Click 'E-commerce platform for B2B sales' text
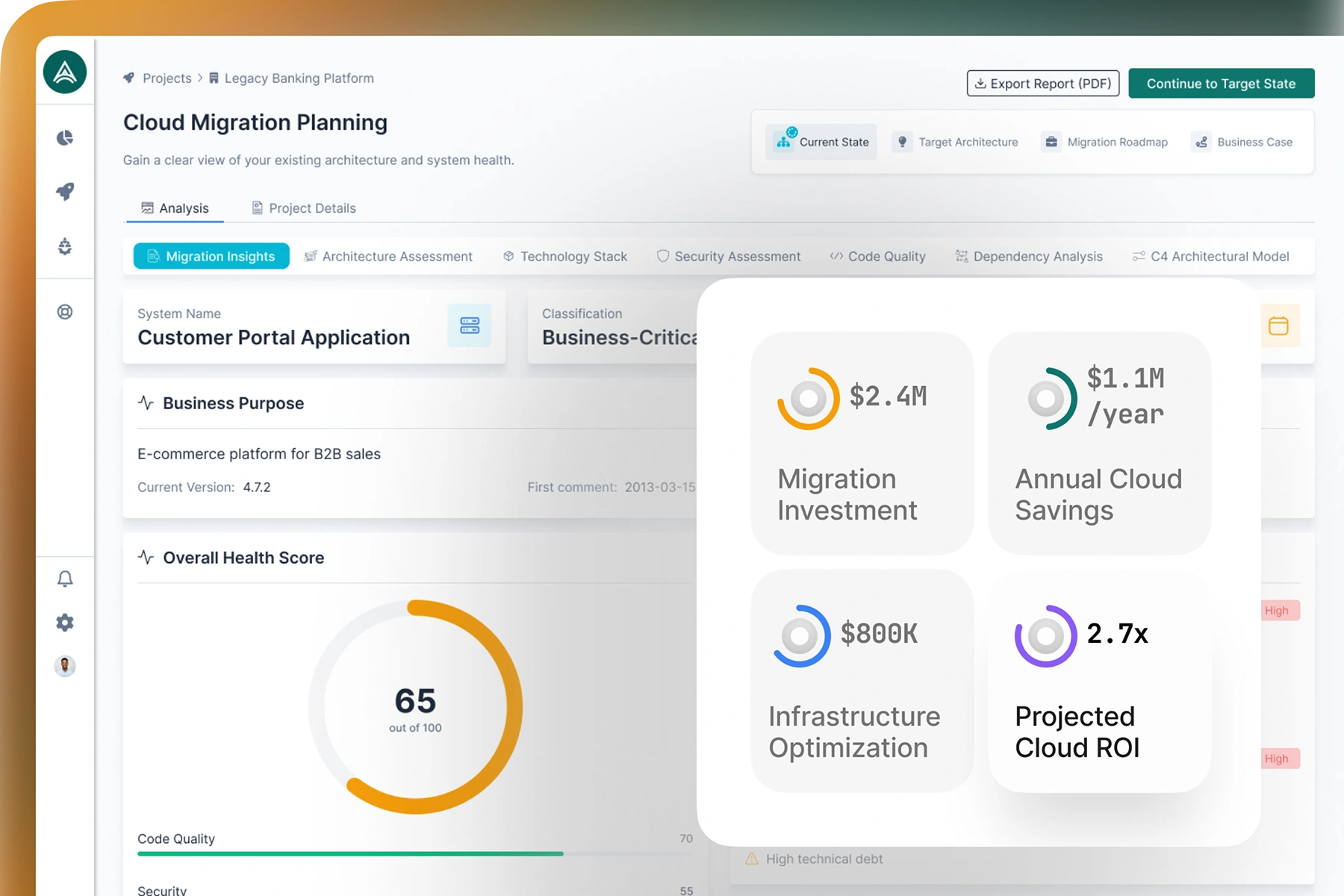This screenshot has width=1344, height=896. tap(259, 454)
